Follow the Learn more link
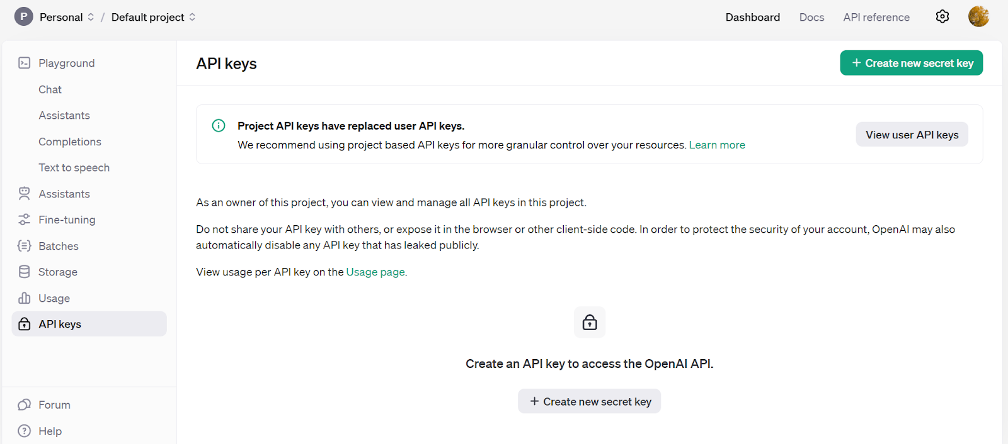 [717, 145]
